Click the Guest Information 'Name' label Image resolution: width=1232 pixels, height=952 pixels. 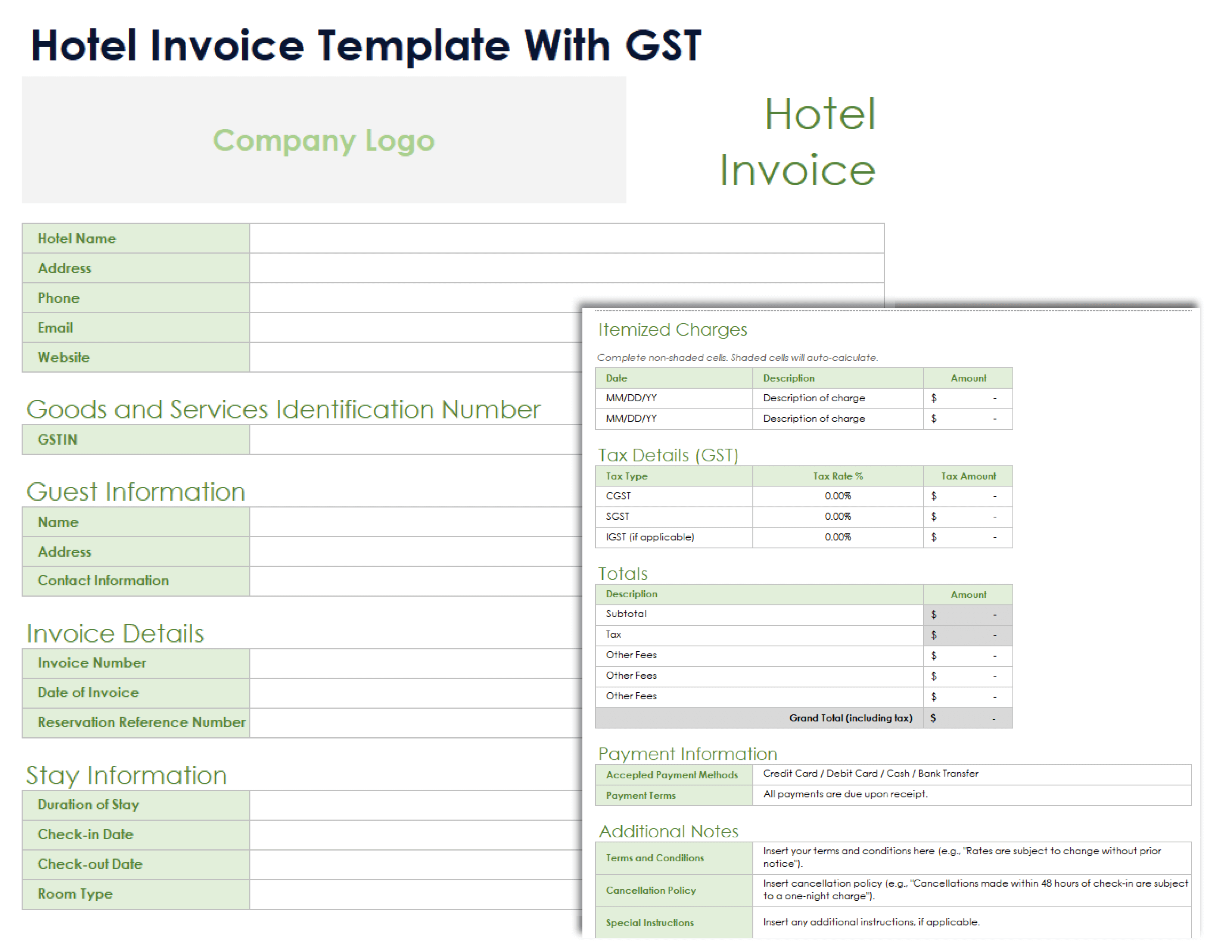click(x=136, y=522)
